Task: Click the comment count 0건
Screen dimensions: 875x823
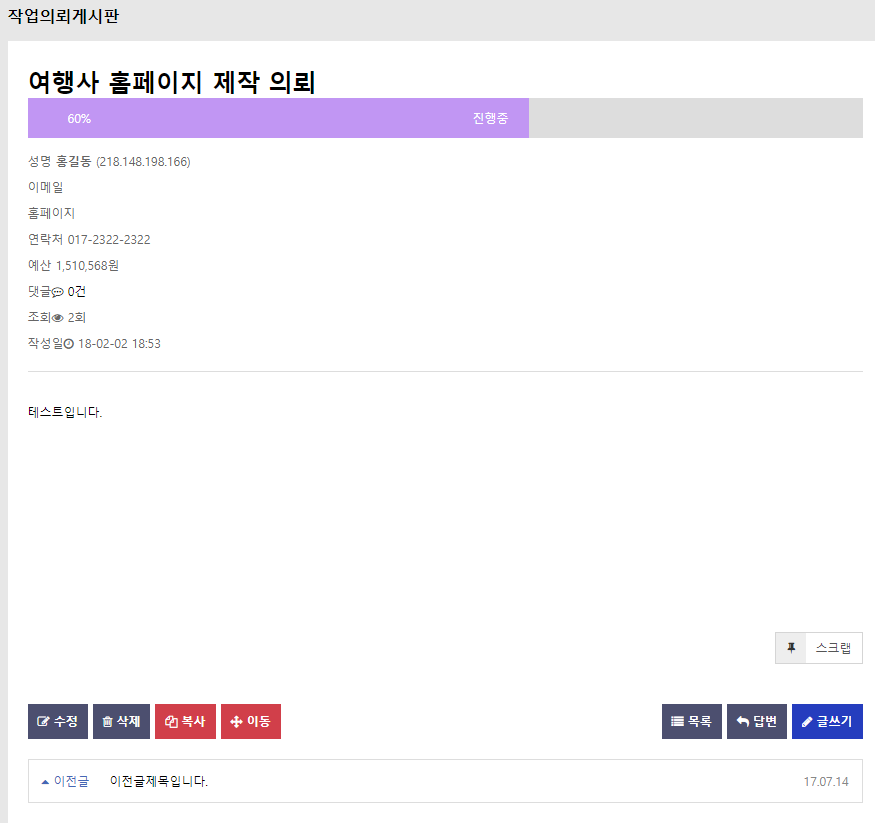Action: [x=76, y=291]
